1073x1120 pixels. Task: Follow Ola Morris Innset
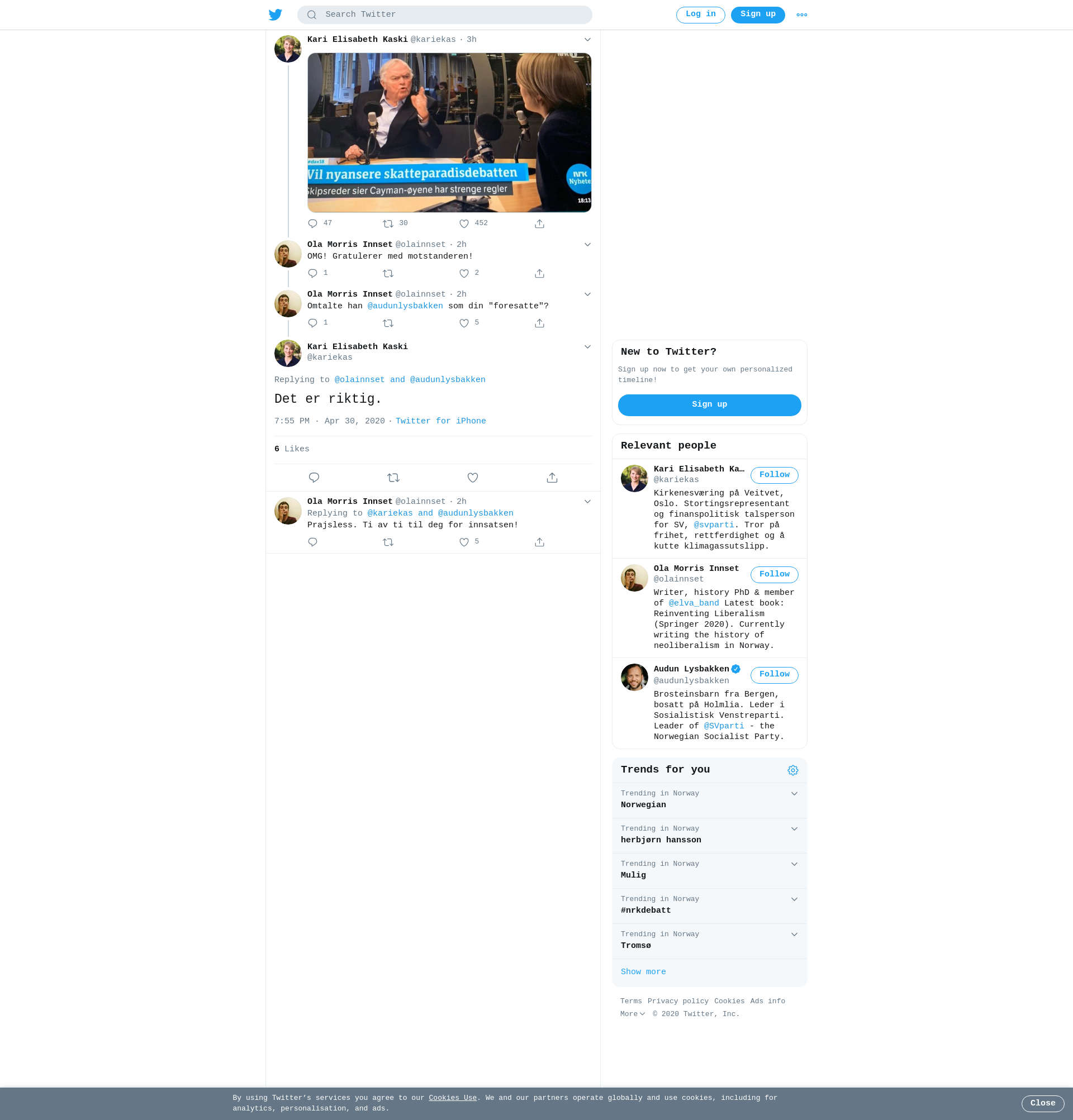click(x=774, y=574)
